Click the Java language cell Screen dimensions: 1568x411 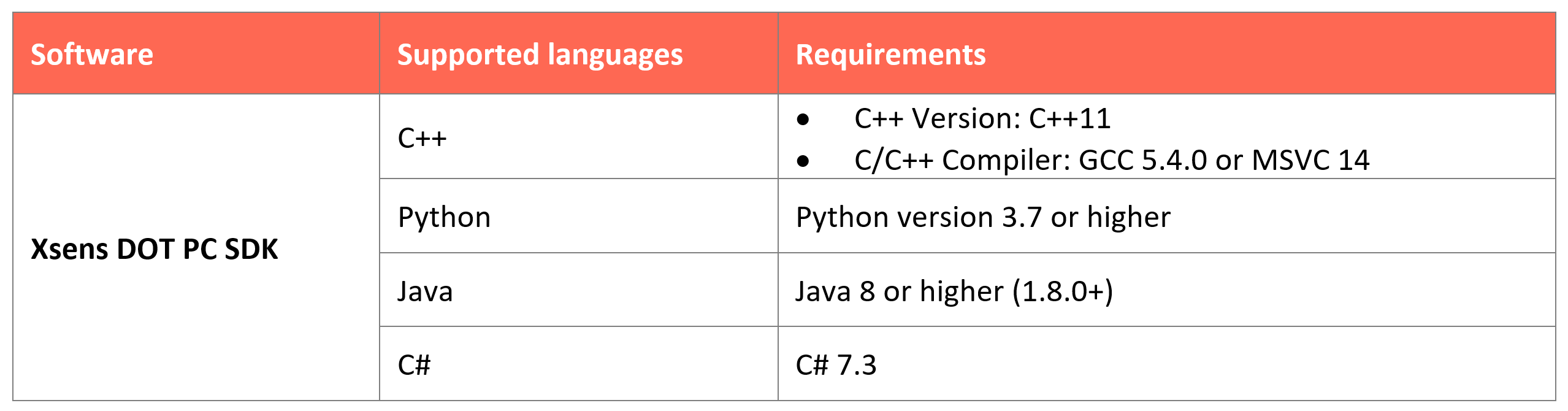click(x=425, y=291)
